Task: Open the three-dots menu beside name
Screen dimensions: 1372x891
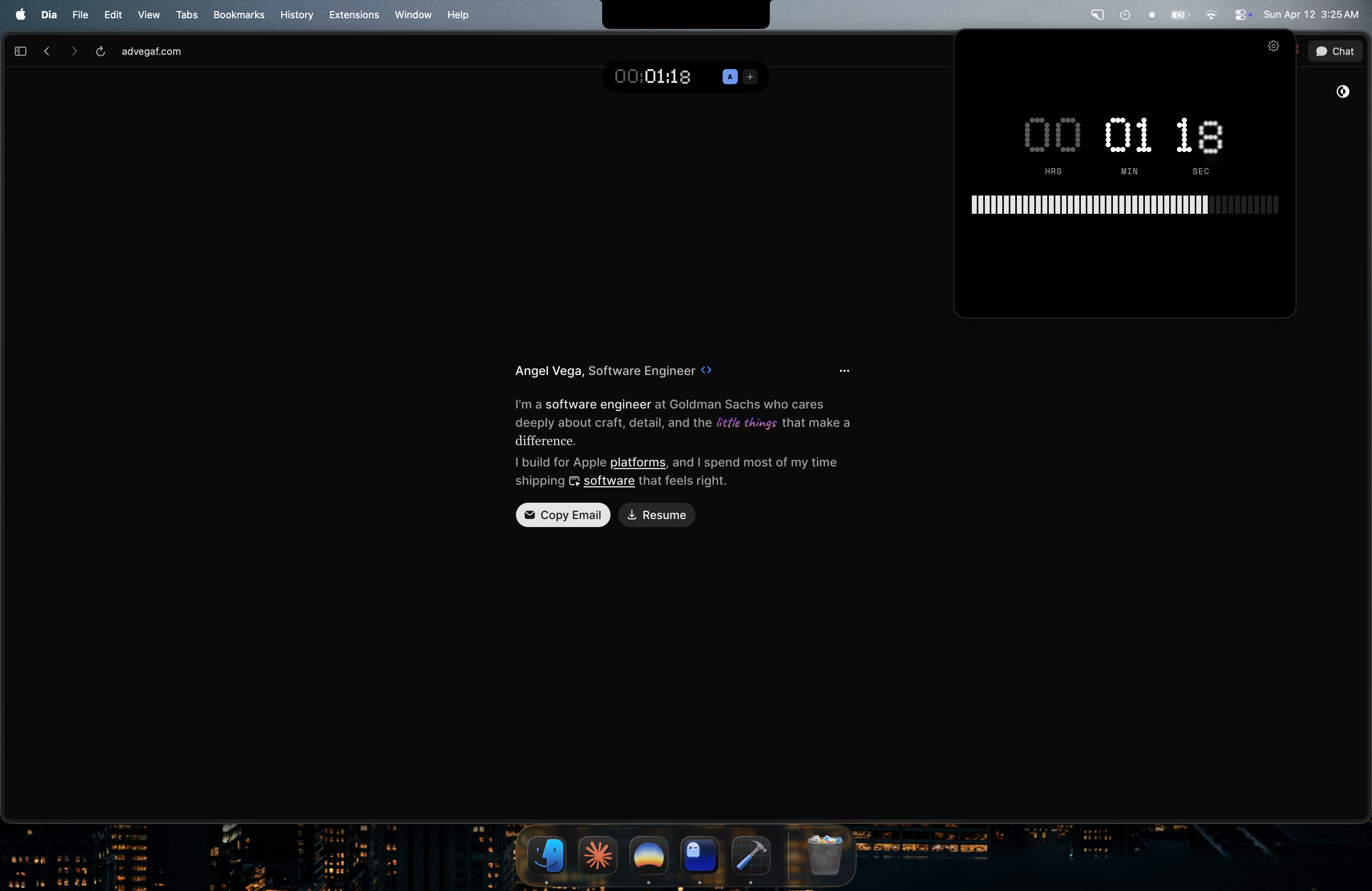Action: [x=844, y=370]
